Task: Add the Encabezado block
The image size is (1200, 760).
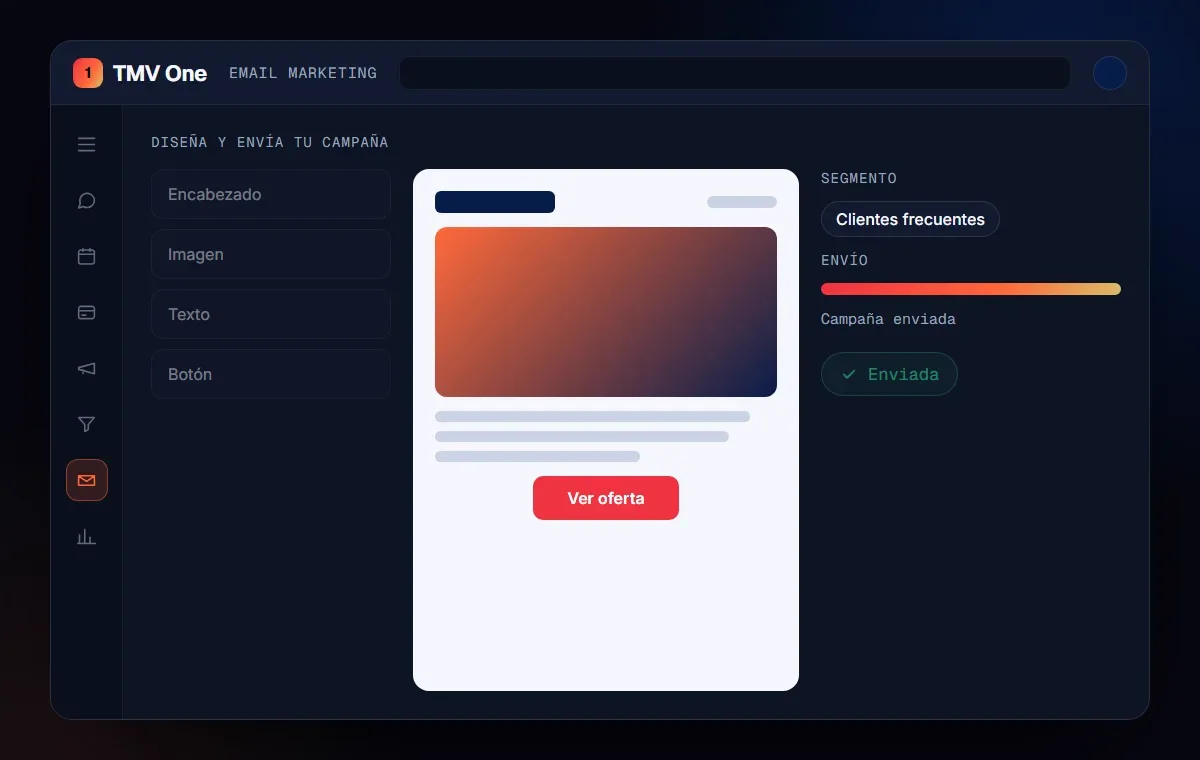Action: [271, 194]
